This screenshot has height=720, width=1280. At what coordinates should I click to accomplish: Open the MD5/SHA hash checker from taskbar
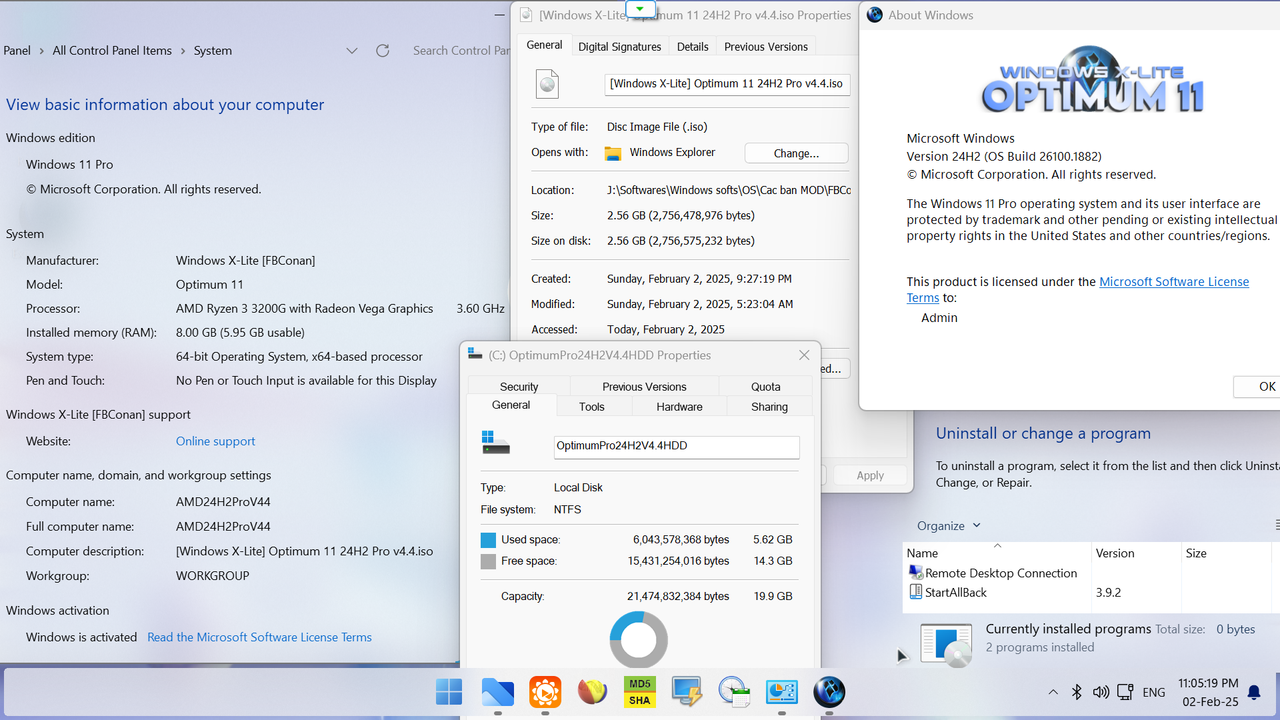(x=639, y=691)
